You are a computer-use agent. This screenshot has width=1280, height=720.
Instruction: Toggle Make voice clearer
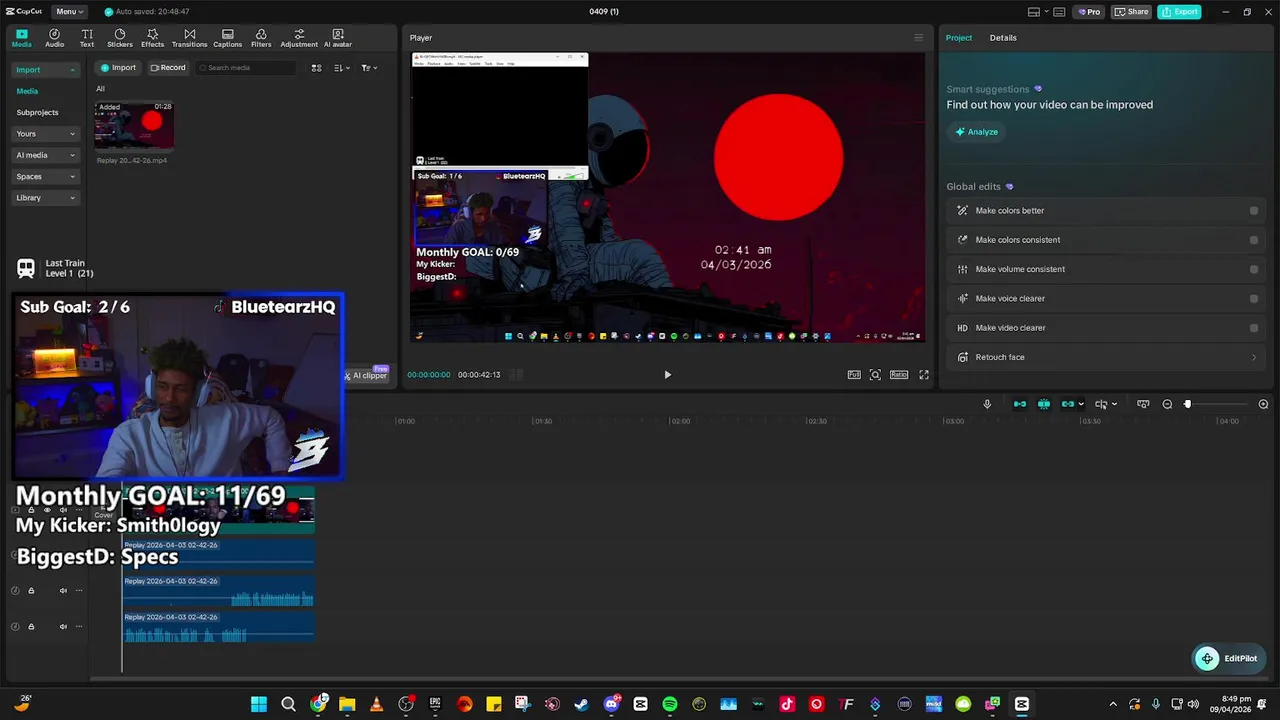[1253, 298]
